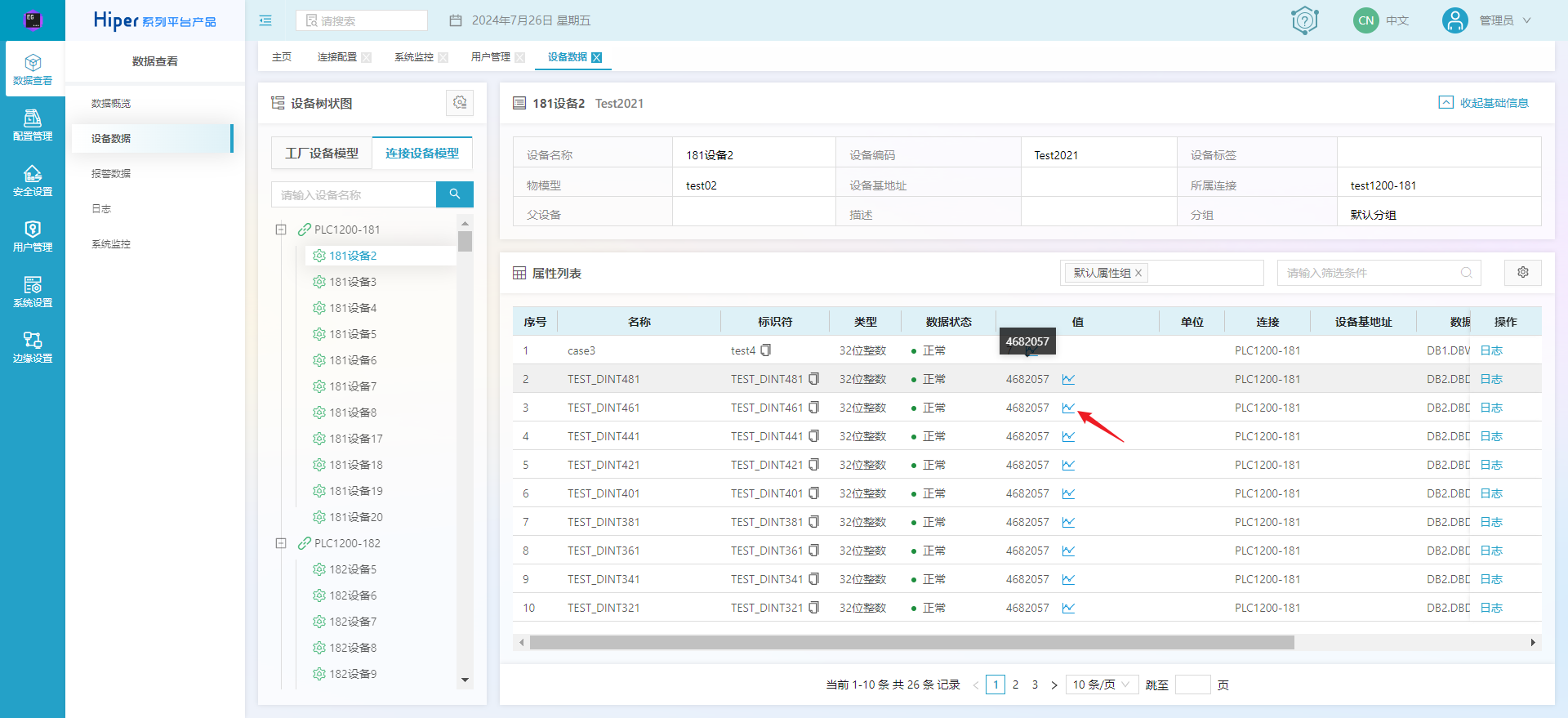Click the device tree scroll down arrow
This screenshot has height=718, width=1568.
tap(465, 680)
